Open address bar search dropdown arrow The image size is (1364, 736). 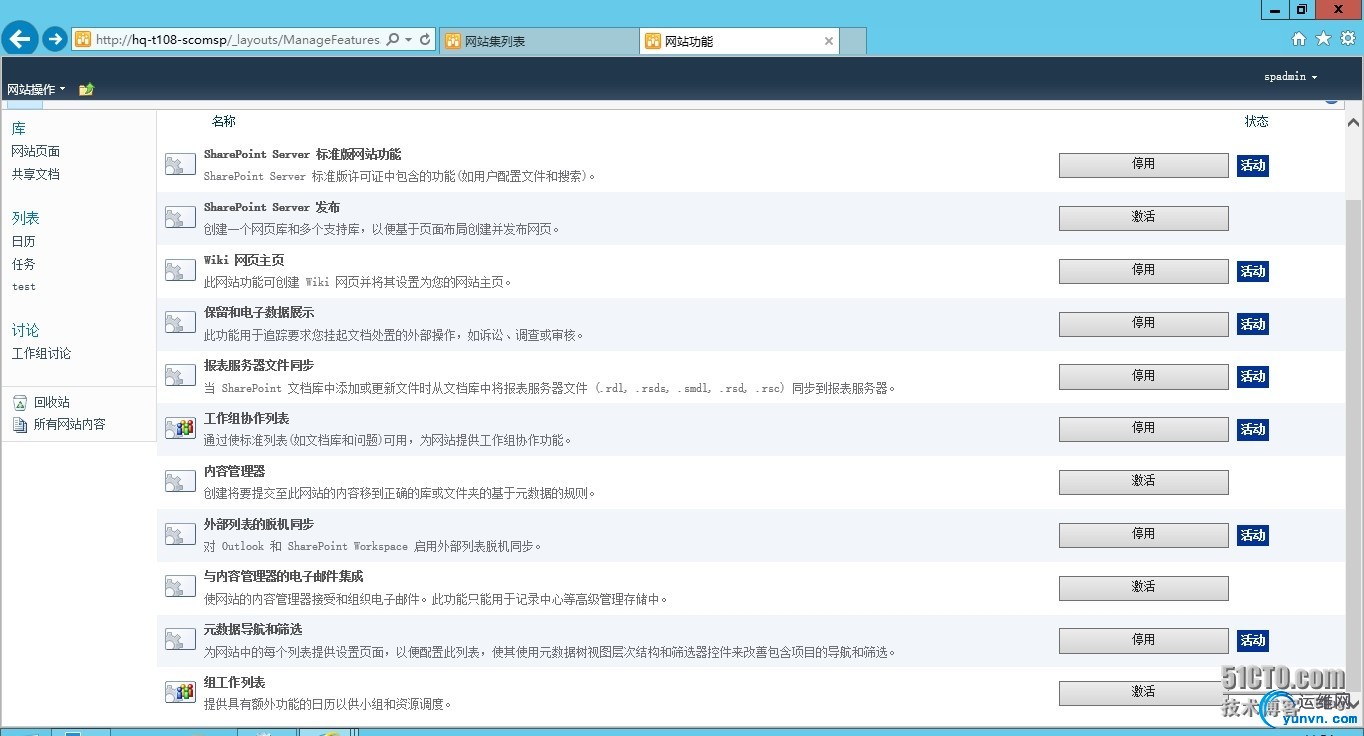tap(408, 40)
